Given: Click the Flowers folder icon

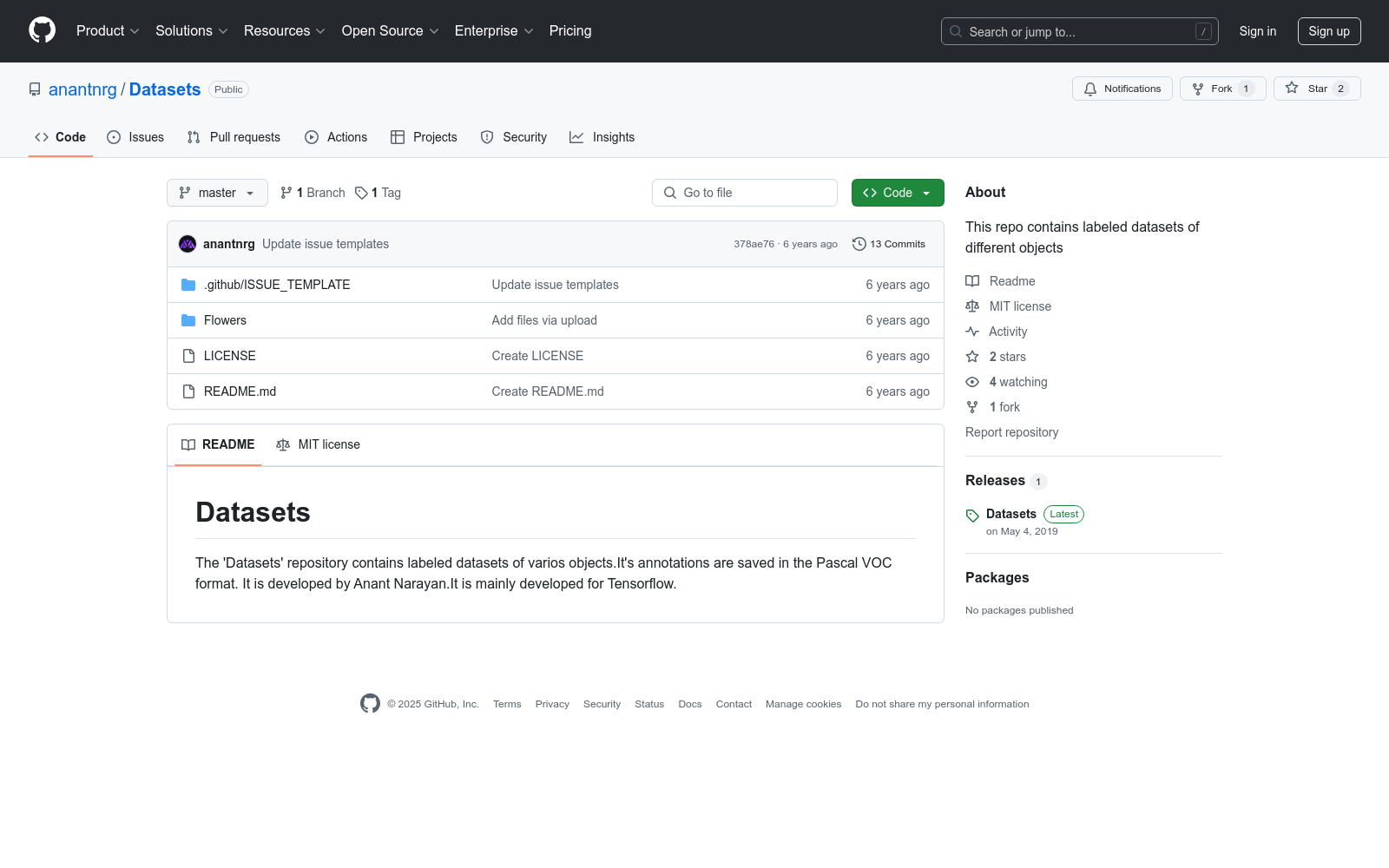Looking at the screenshot, I should [188, 320].
